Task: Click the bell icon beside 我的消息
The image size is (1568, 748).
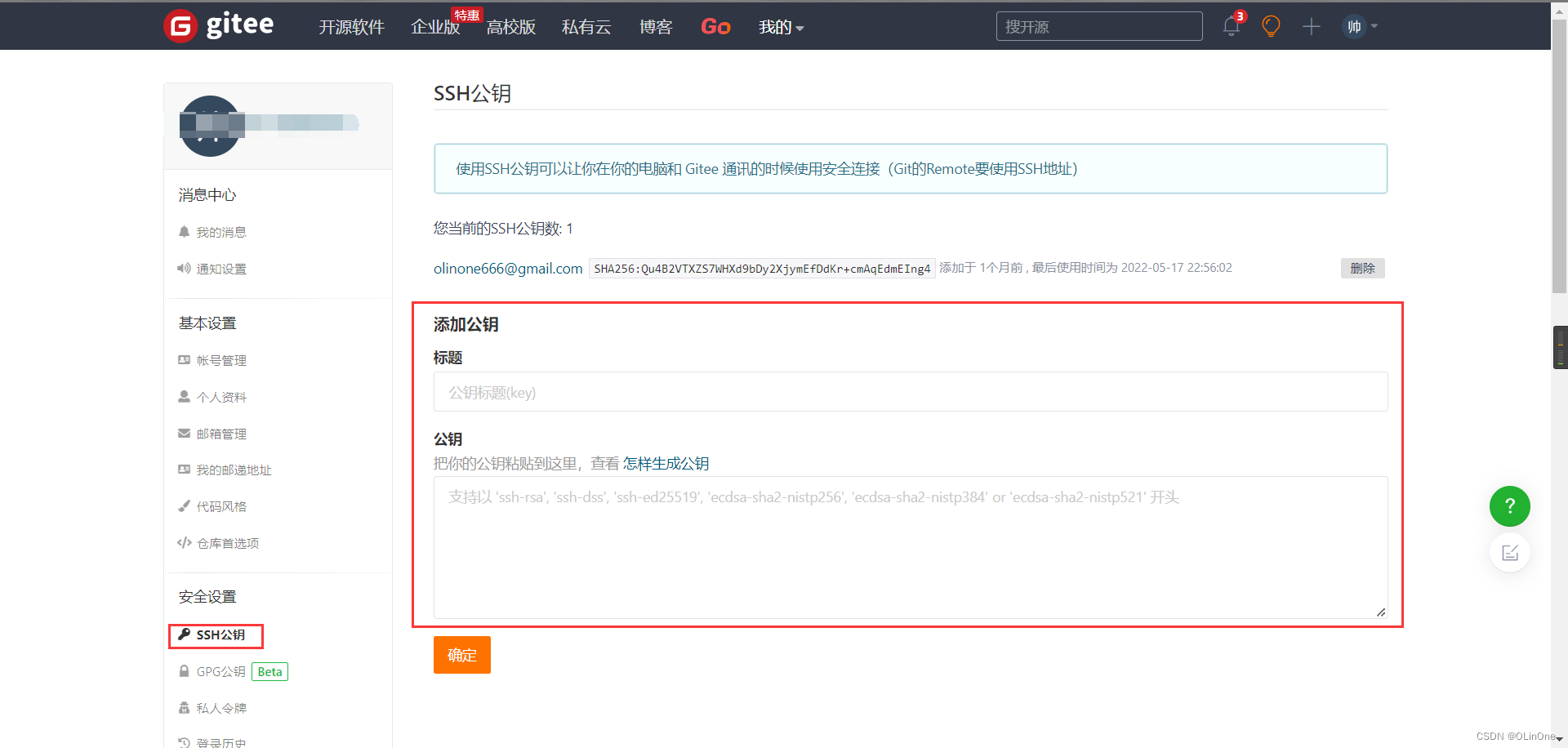Action: tap(184, 232)
